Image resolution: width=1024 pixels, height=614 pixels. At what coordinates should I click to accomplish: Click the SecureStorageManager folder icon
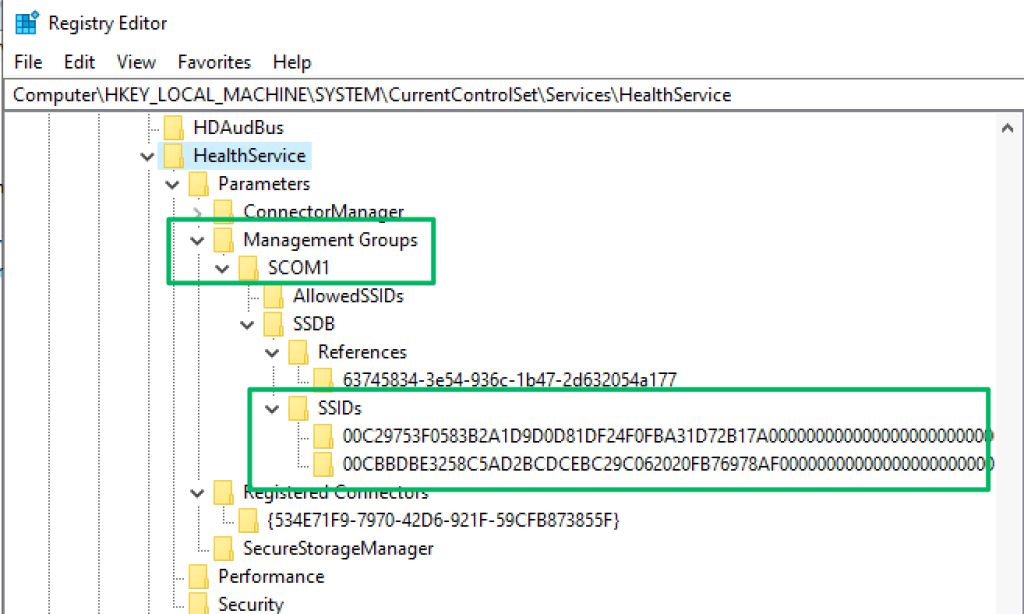[x=224, y=548]
